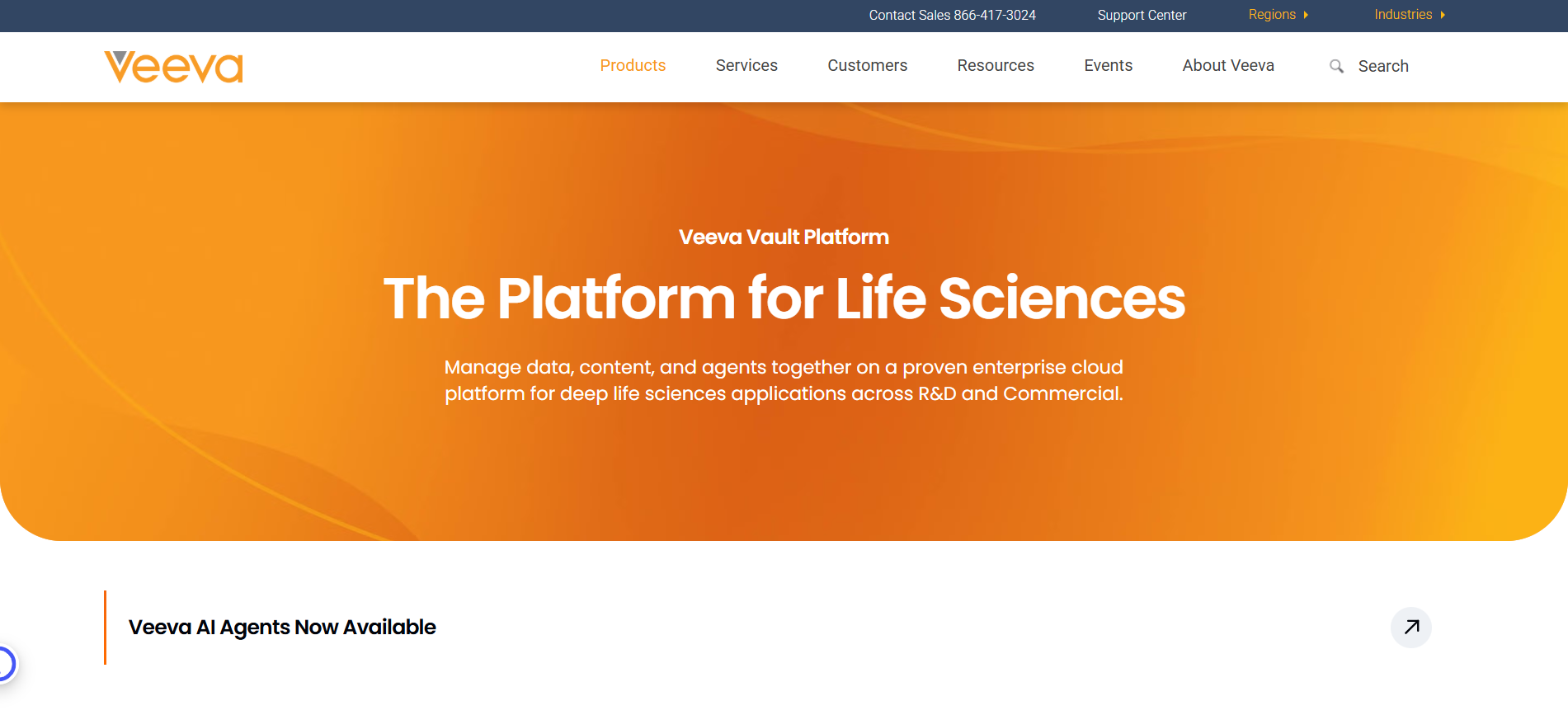Open the Customers menu

(x=867, y=66)
